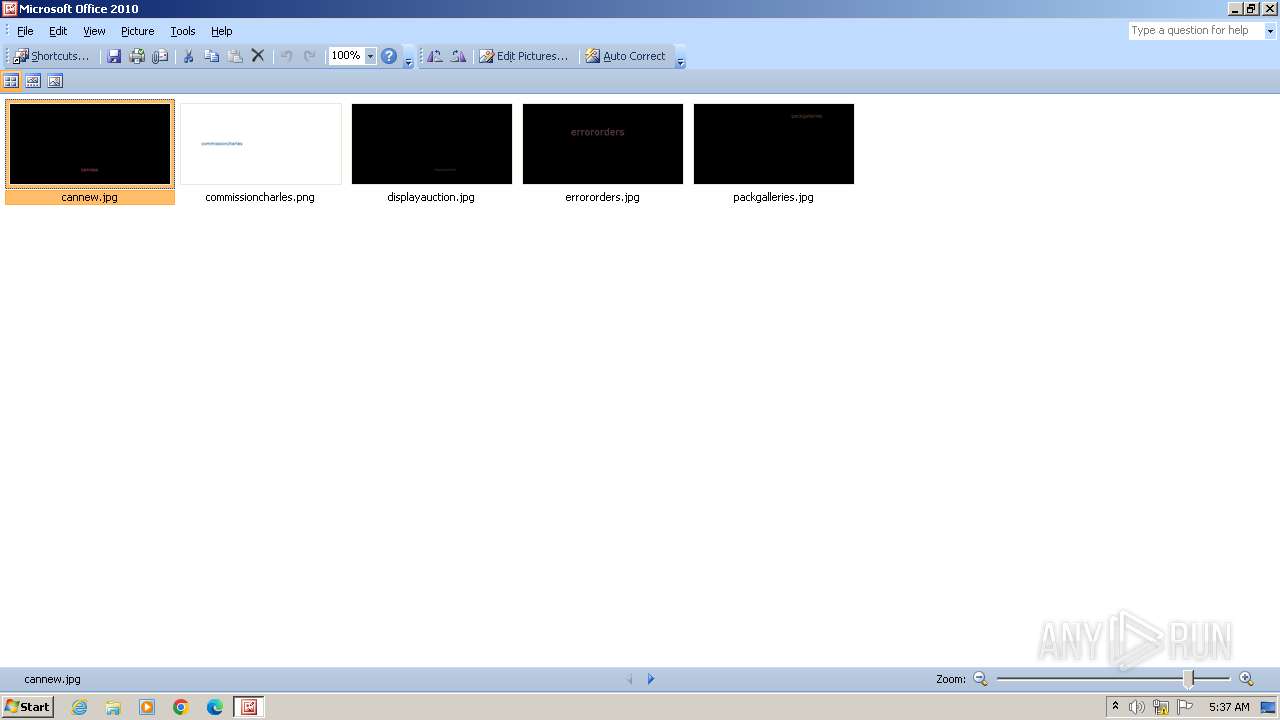Open the Picture menu
The height and width of the screenshot is (720, 1280).
[138, 31]
